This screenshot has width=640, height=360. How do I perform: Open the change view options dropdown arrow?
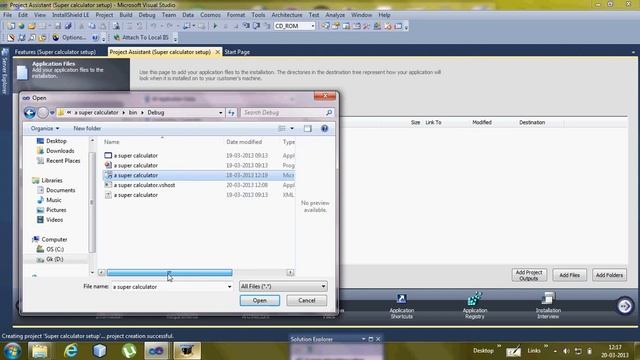292,129
